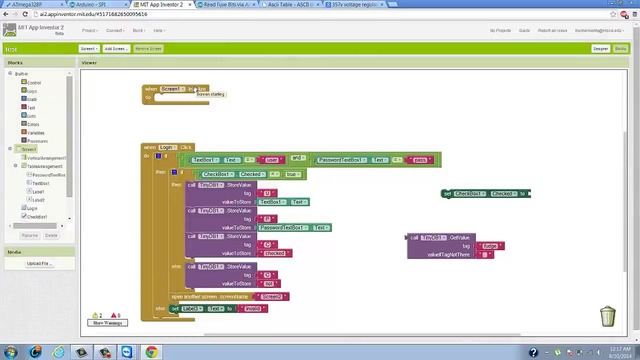Open the Math blocks drawer
The width and height of the screenshot is (640, 360).
point(29,99)
